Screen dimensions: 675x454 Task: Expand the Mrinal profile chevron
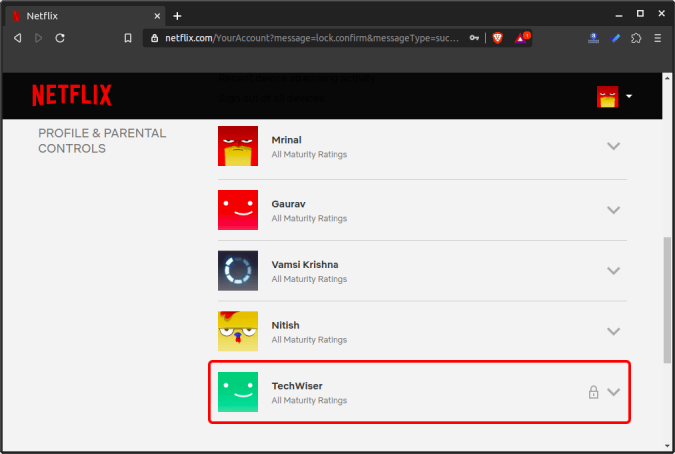613,146
